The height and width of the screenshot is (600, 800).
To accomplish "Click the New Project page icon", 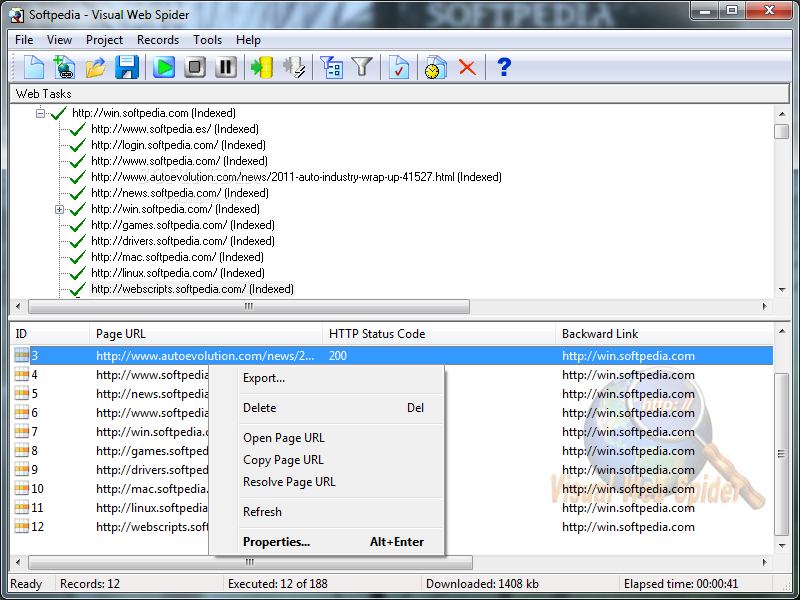I will 34,67.
